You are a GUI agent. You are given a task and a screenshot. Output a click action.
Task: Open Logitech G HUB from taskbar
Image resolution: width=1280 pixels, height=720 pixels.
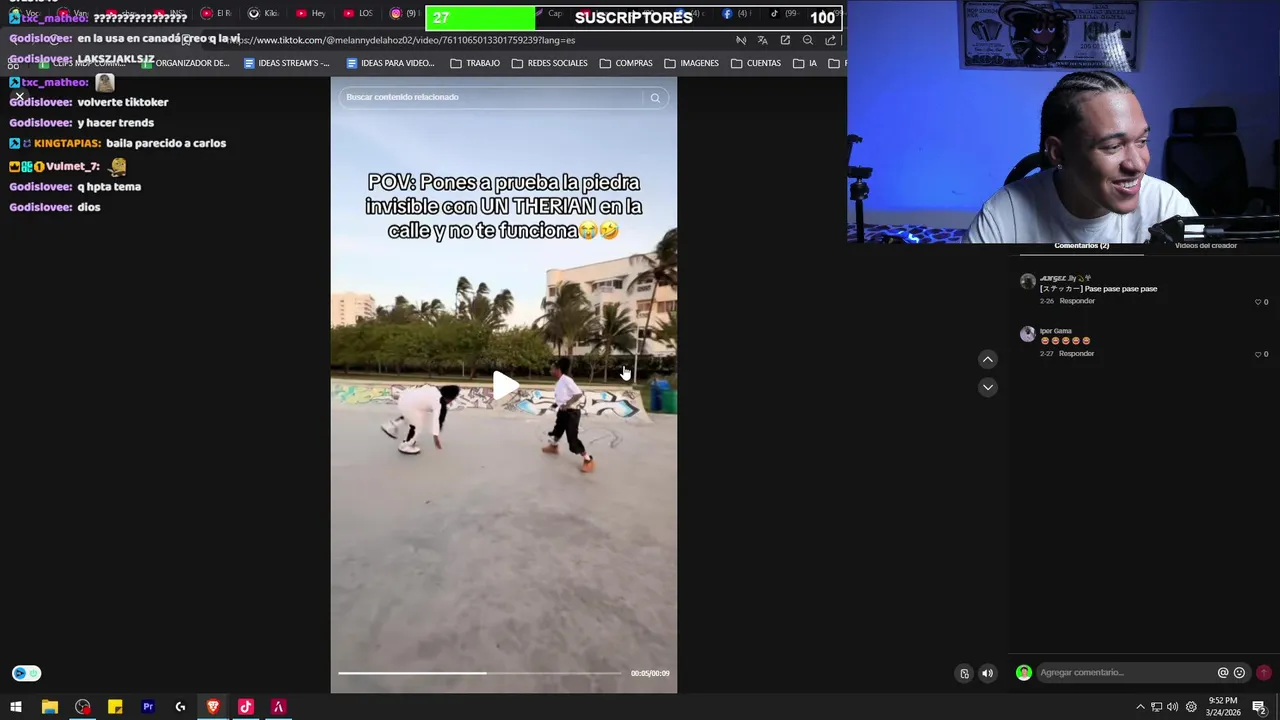click(180, 707)
